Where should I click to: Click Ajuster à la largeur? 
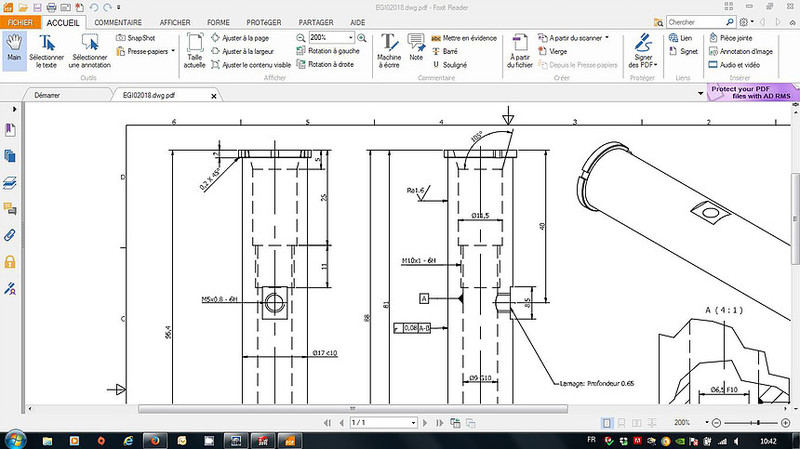(251, 50)
